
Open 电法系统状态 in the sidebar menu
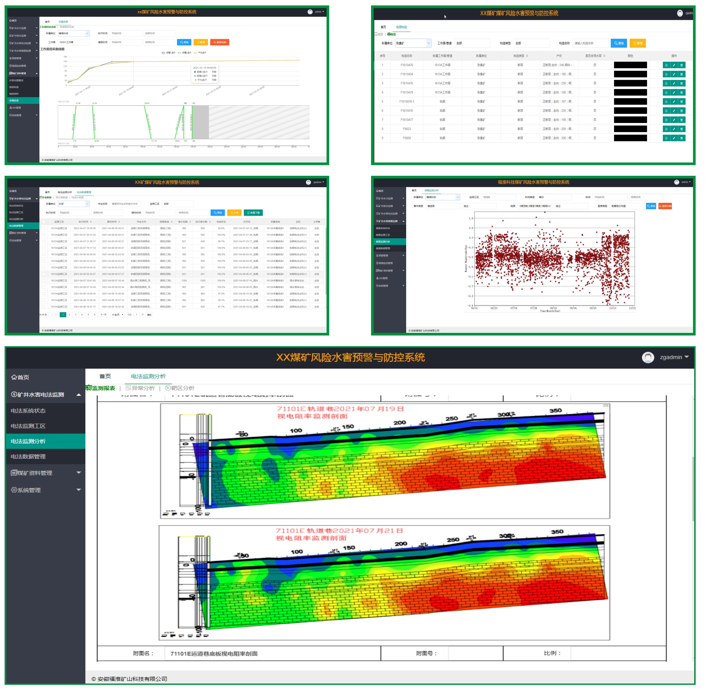click(28, 411)
